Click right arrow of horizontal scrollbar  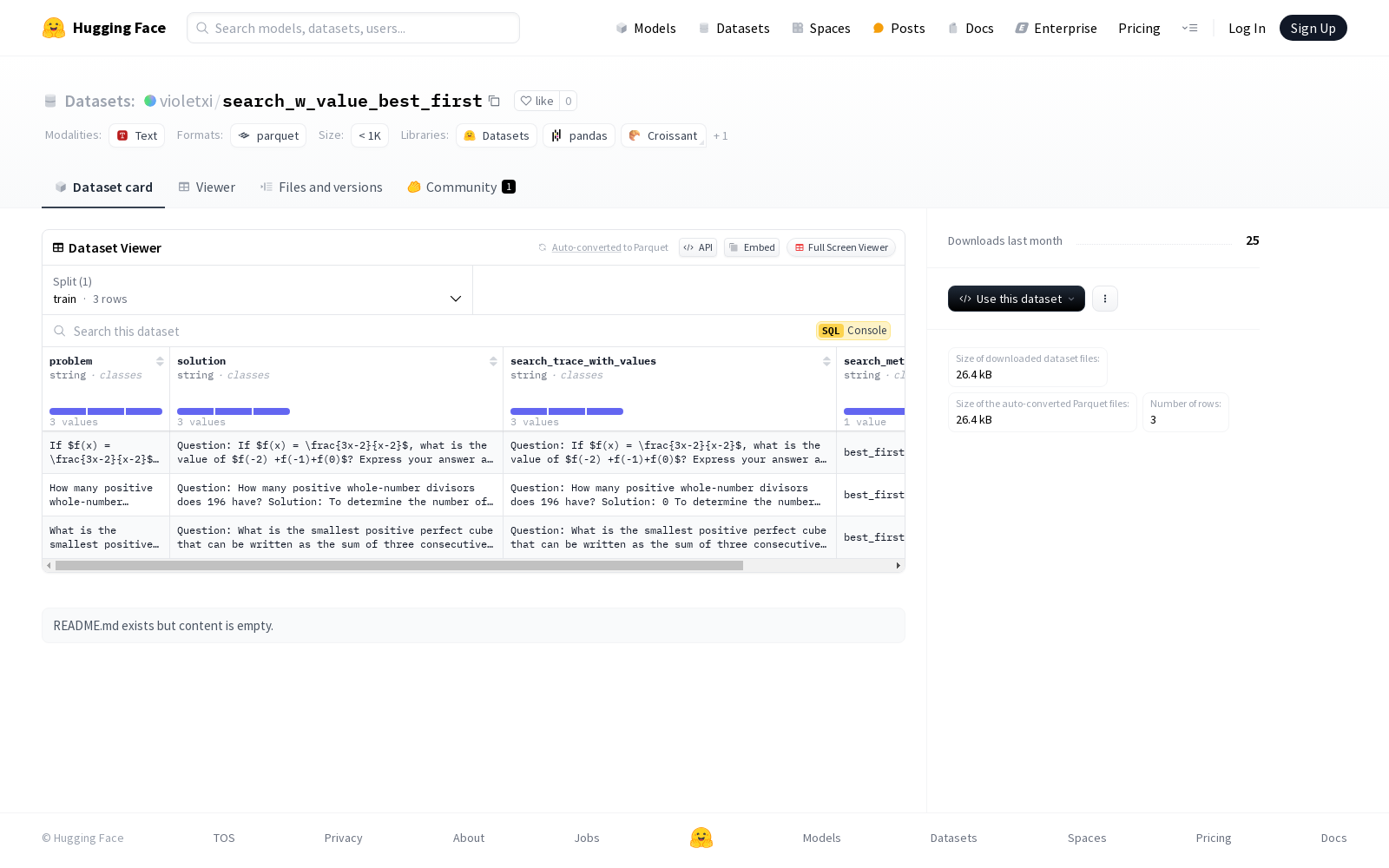[x=899, y=565]
